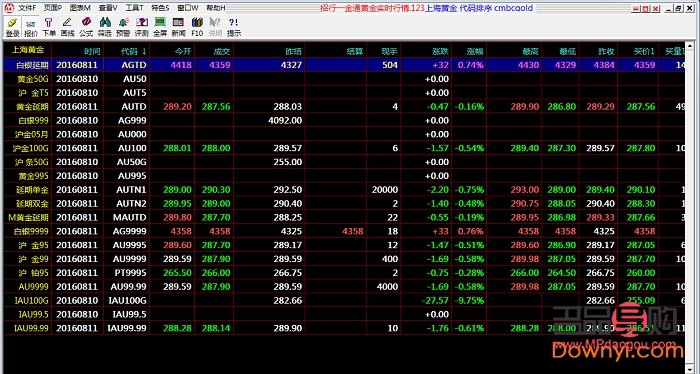Click the PT9995 code cell
The height and width of the screenshot is (374, 700).
[129, 273]
